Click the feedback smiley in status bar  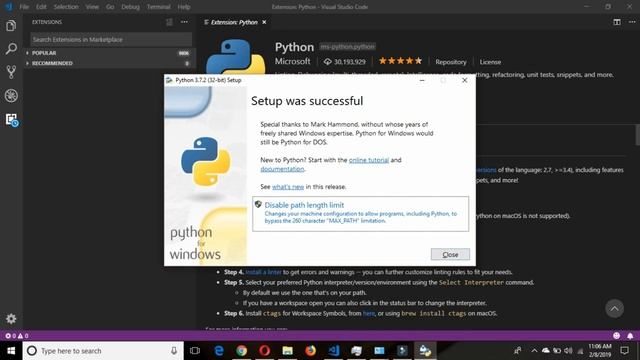coord(616,336)
